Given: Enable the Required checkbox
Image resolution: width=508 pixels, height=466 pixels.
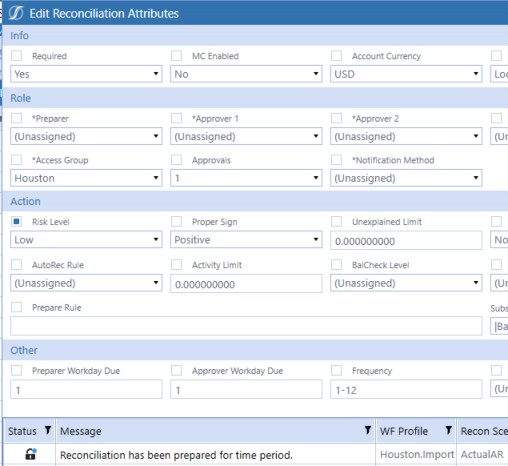Looking at the screenshot, I should pos(16,55).
